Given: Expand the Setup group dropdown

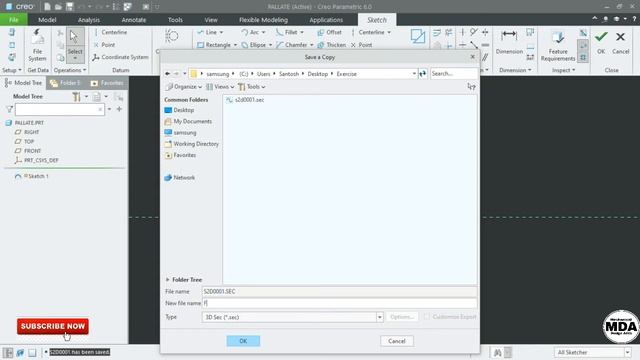Looking at the screenshot, I should (11, 70).
